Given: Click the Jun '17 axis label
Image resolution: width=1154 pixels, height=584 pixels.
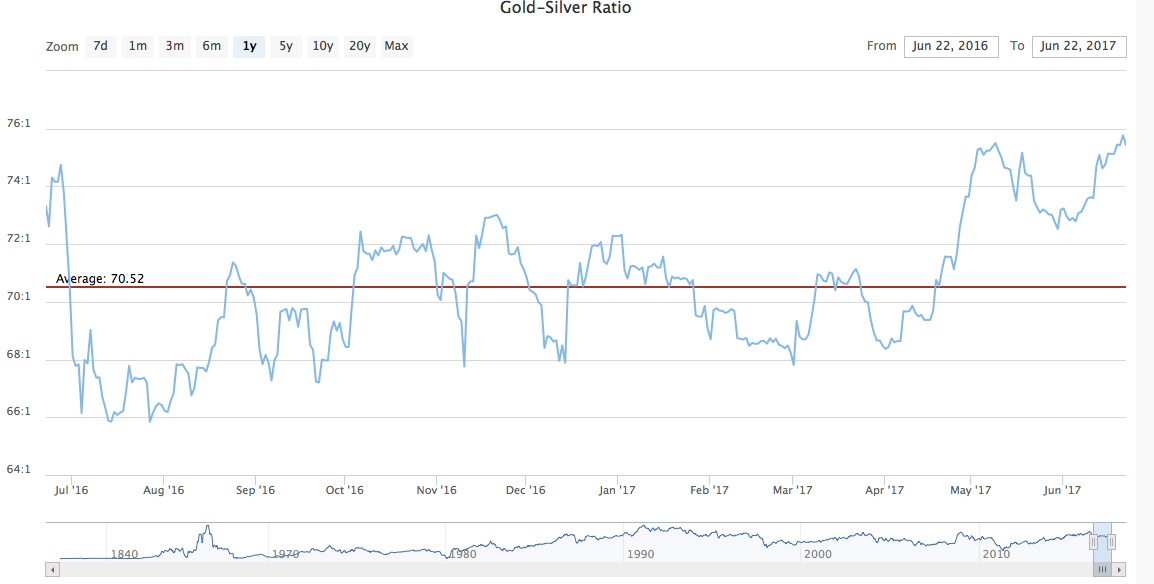Looking at the screenshot, I should coord(1062,490).
